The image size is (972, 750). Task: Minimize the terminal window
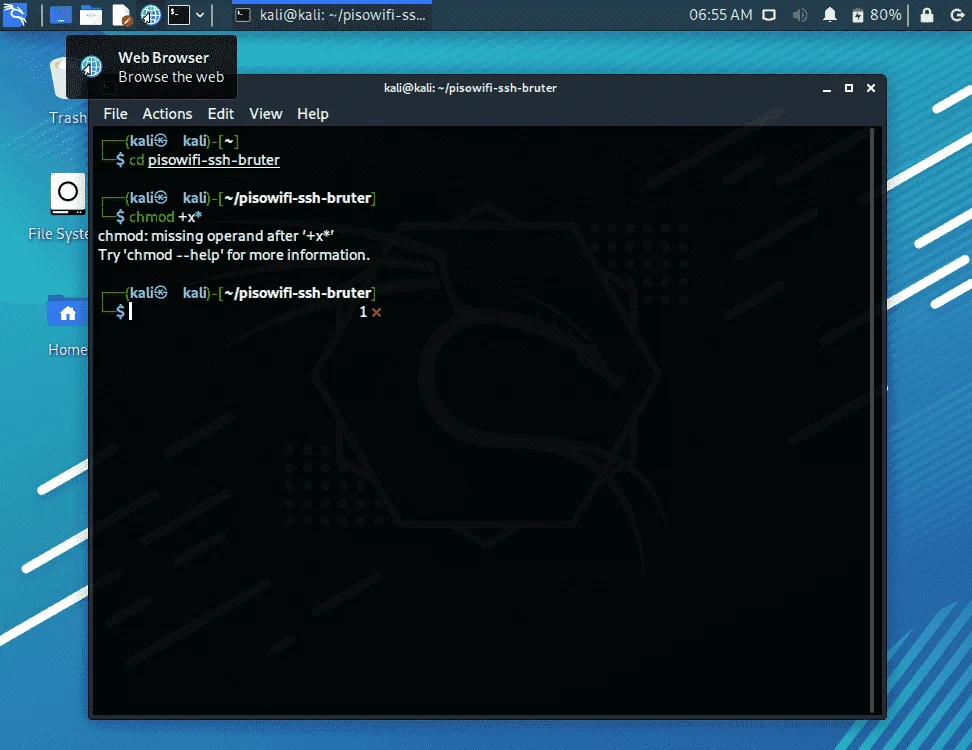[827, 89]
